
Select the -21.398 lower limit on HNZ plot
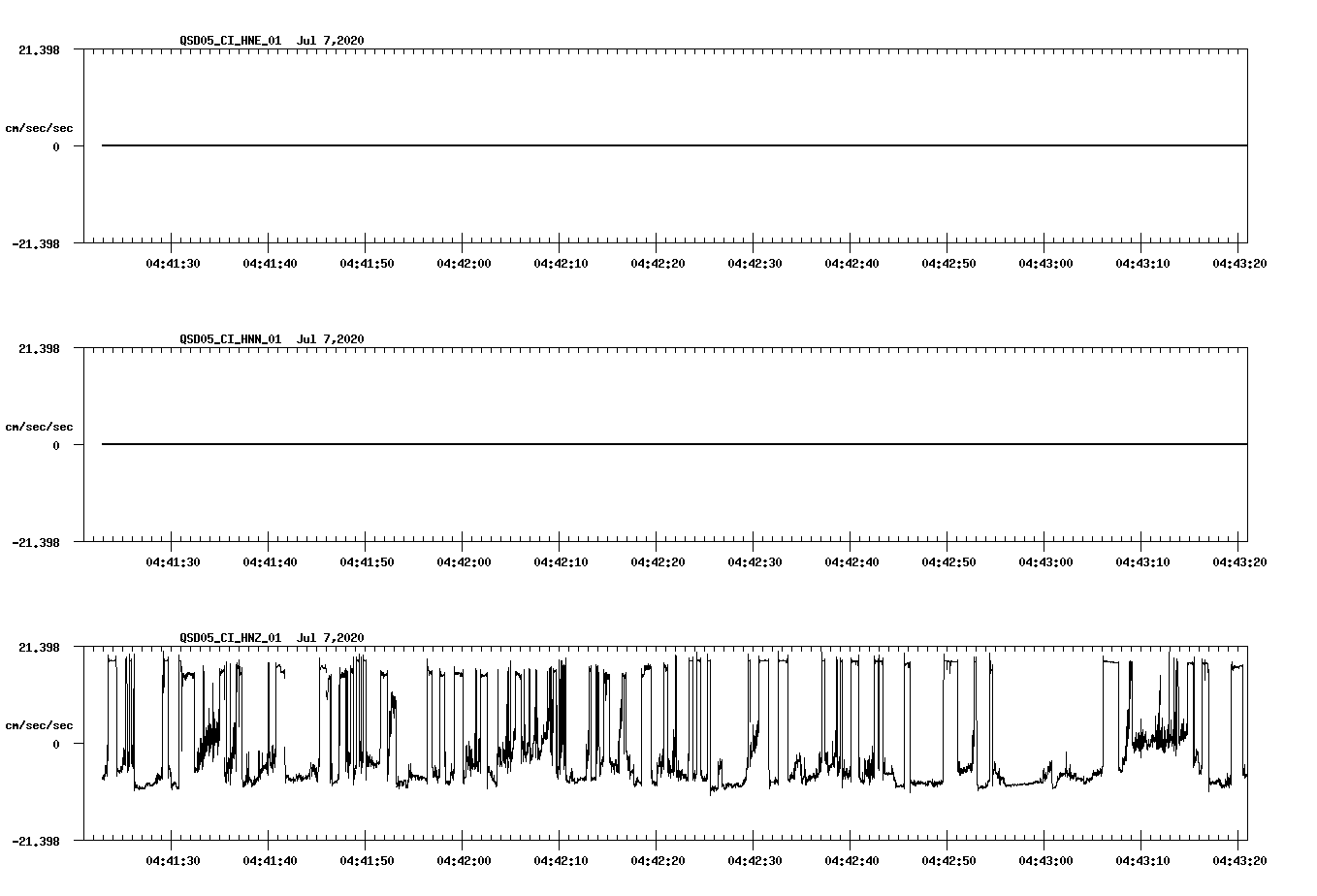35,841
